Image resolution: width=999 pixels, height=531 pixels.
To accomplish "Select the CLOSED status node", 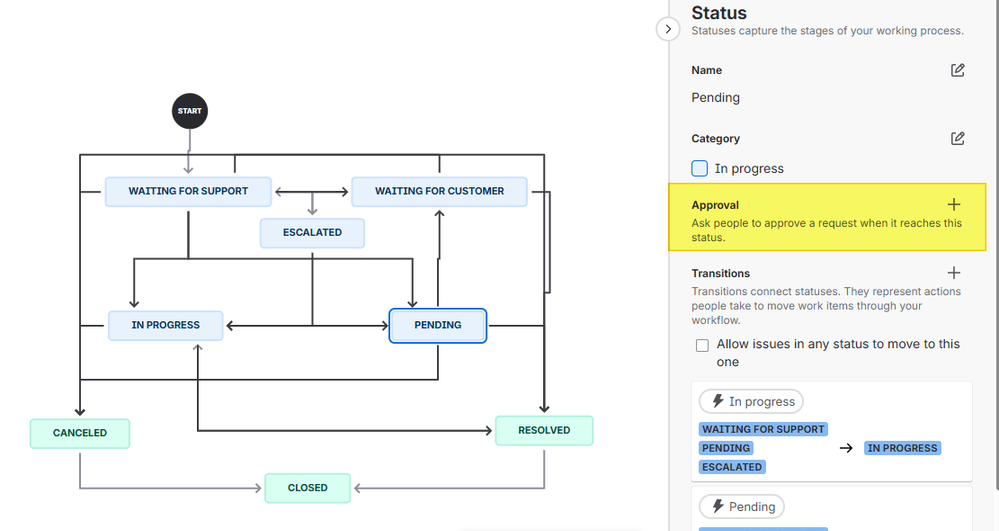I will coord(308,488).
